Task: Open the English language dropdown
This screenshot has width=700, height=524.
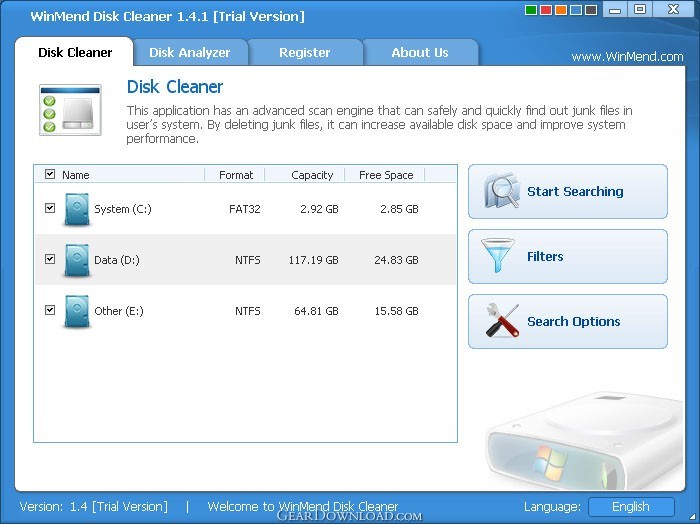Action: coord(631,507)
